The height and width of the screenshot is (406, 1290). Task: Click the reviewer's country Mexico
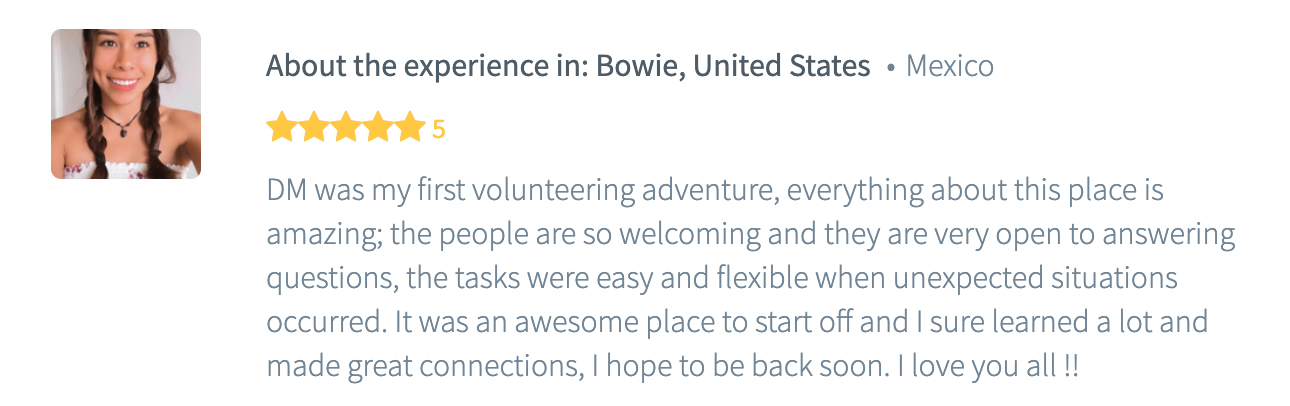click(949, 67)
